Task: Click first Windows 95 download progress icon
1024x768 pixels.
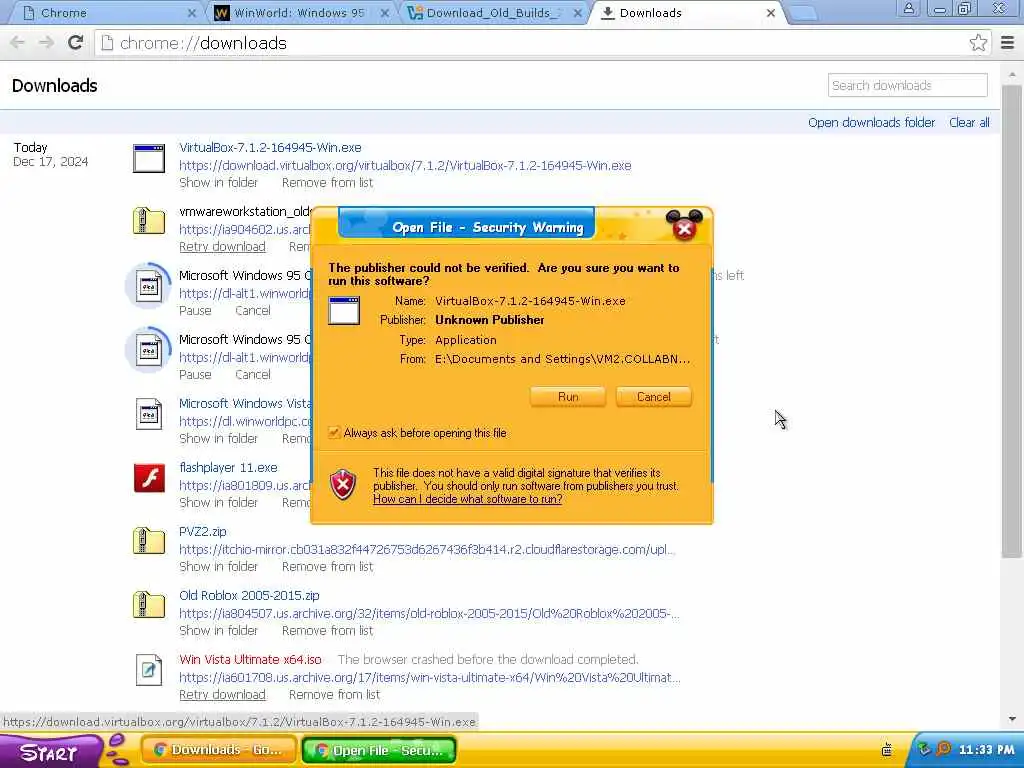Action: [149, 286]
